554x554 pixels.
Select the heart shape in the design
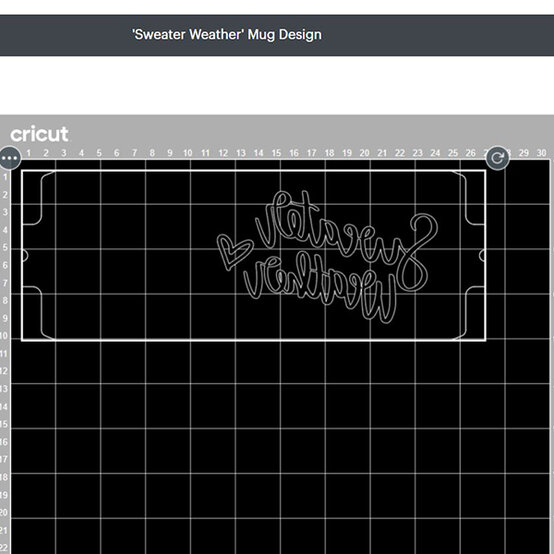[234, 252]
